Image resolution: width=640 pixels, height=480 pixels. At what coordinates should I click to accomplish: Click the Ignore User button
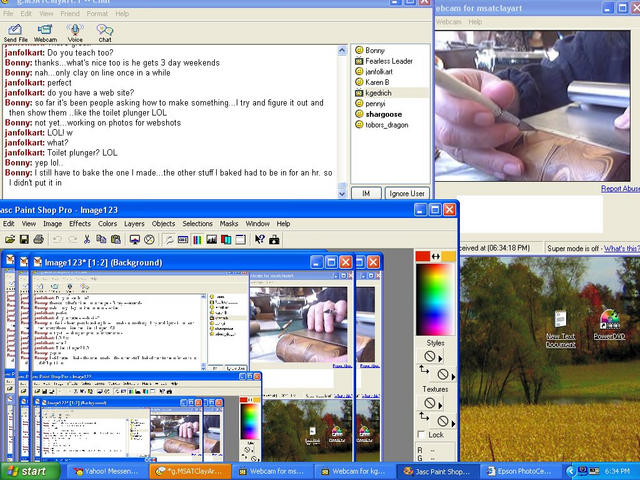pos(407,193)
